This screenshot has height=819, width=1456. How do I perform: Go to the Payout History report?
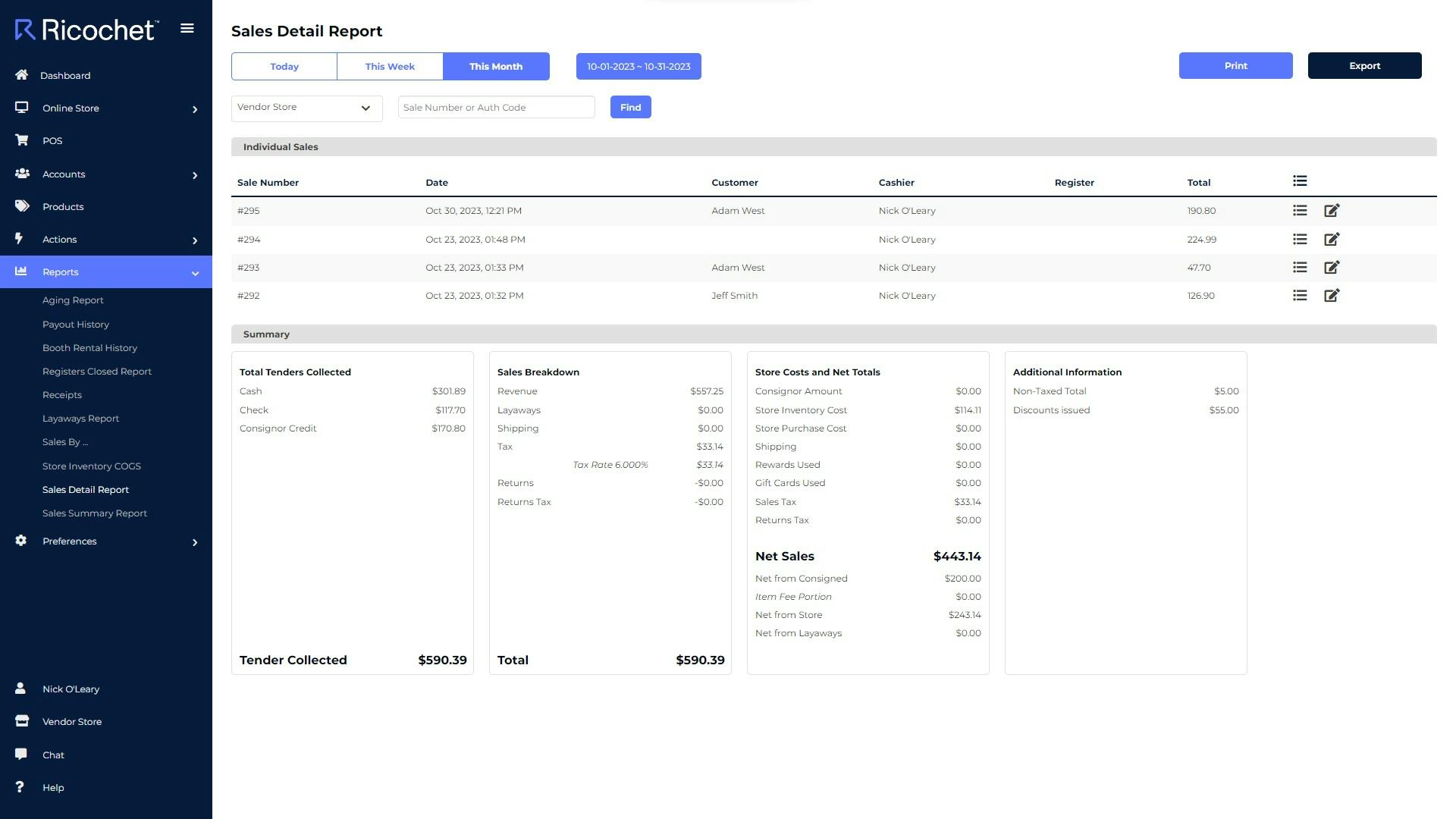[x=76, y=325]
